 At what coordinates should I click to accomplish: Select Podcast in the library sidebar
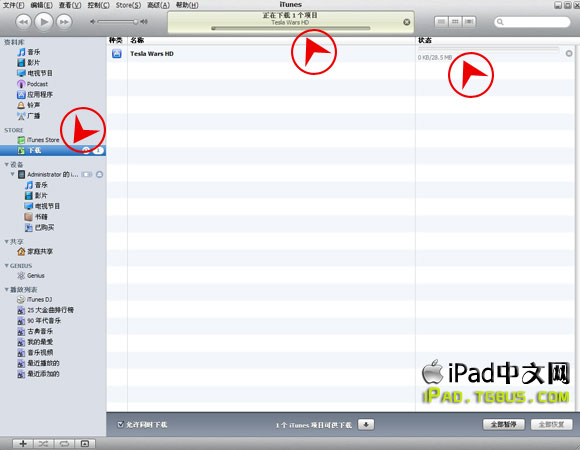click(x=33, y=84)
